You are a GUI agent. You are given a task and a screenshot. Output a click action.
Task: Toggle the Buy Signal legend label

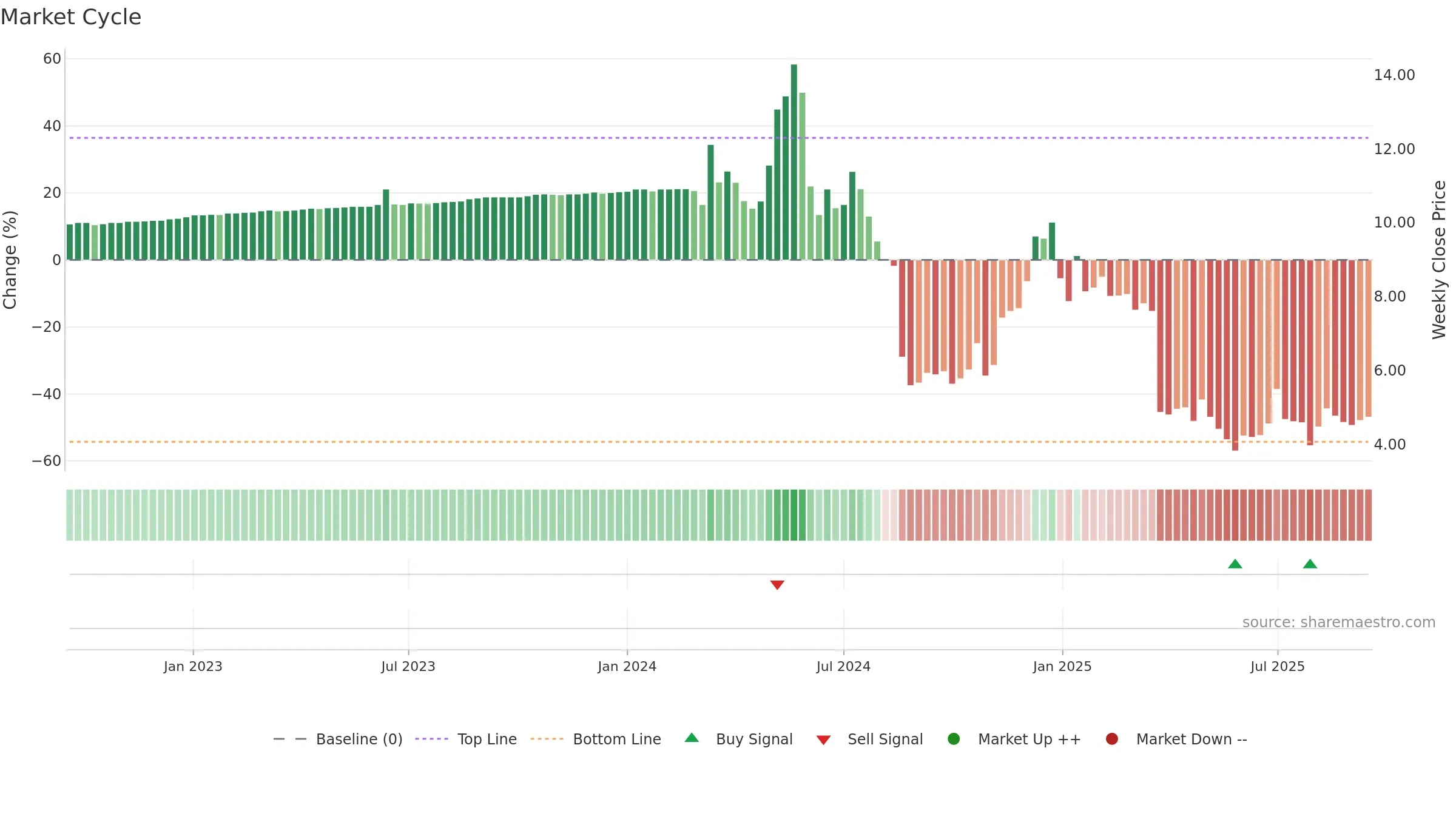pos(754,739)
